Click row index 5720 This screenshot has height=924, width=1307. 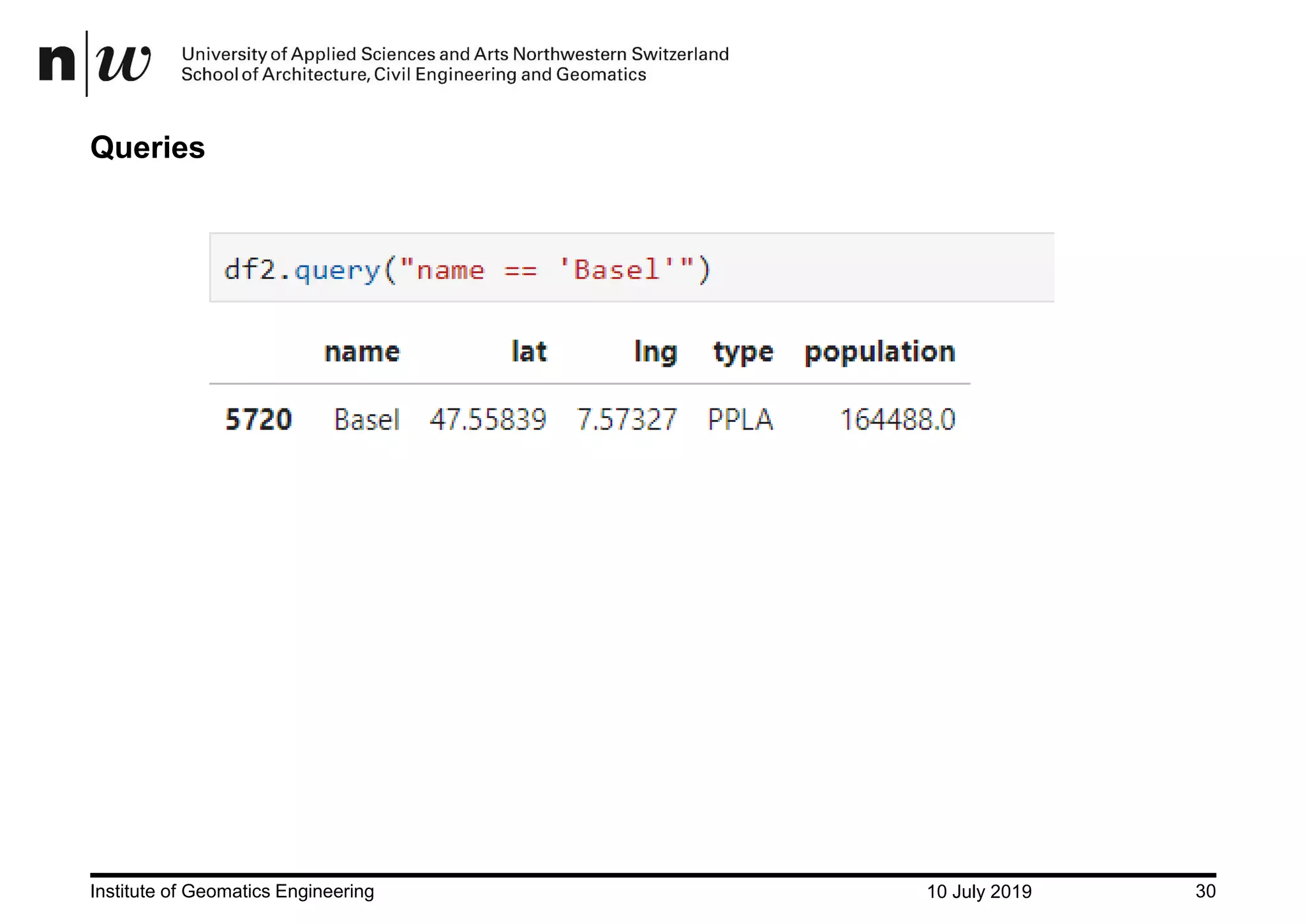[258, 420]
